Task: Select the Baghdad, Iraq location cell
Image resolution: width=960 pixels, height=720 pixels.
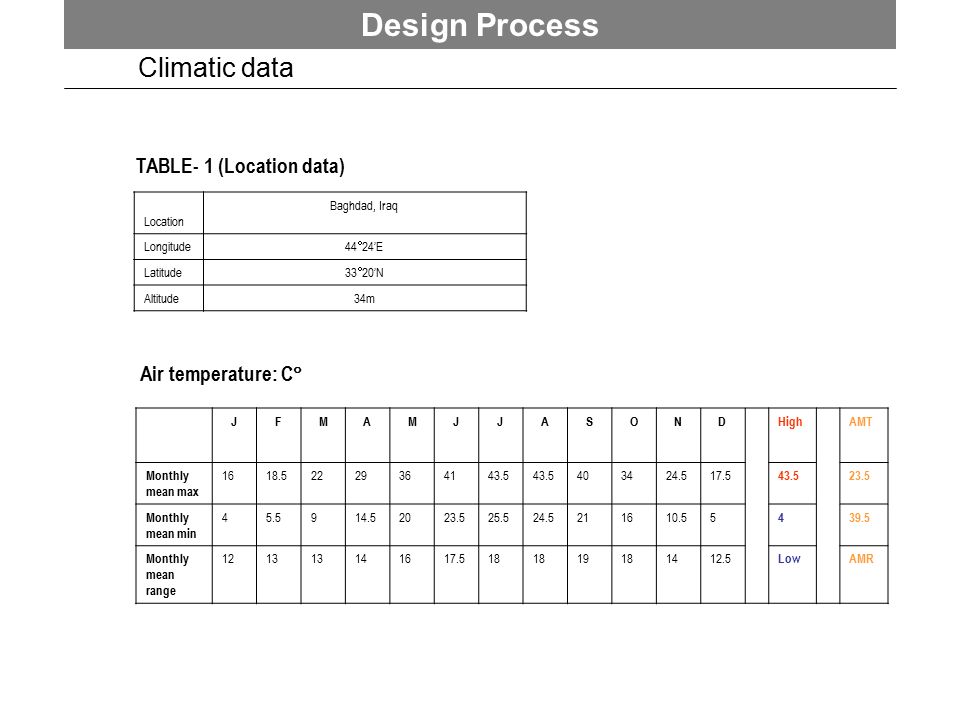Action: pos(364,212)
